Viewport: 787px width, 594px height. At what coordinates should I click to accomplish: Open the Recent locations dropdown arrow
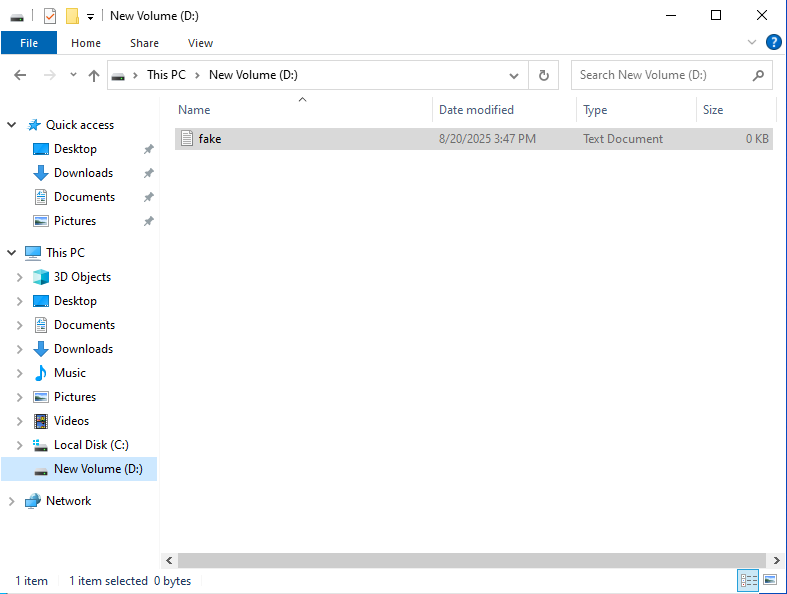pyautogui.click(x=73, y=75)
